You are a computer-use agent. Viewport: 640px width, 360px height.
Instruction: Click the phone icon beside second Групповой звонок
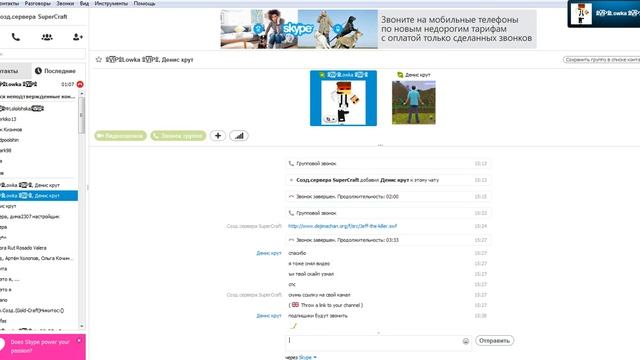coord(291,213)
